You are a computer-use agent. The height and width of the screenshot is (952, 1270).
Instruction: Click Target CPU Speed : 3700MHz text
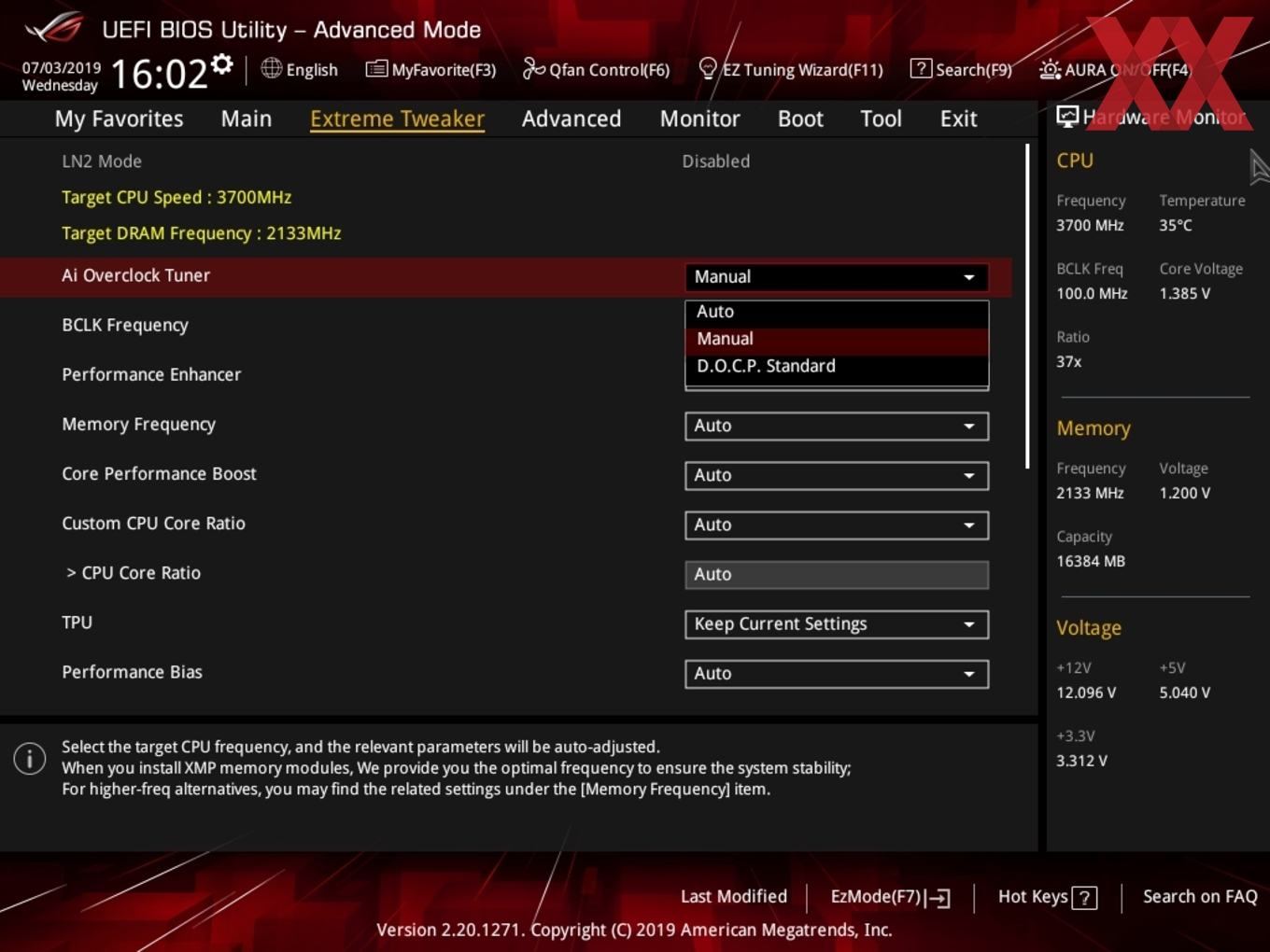[176, 197]
